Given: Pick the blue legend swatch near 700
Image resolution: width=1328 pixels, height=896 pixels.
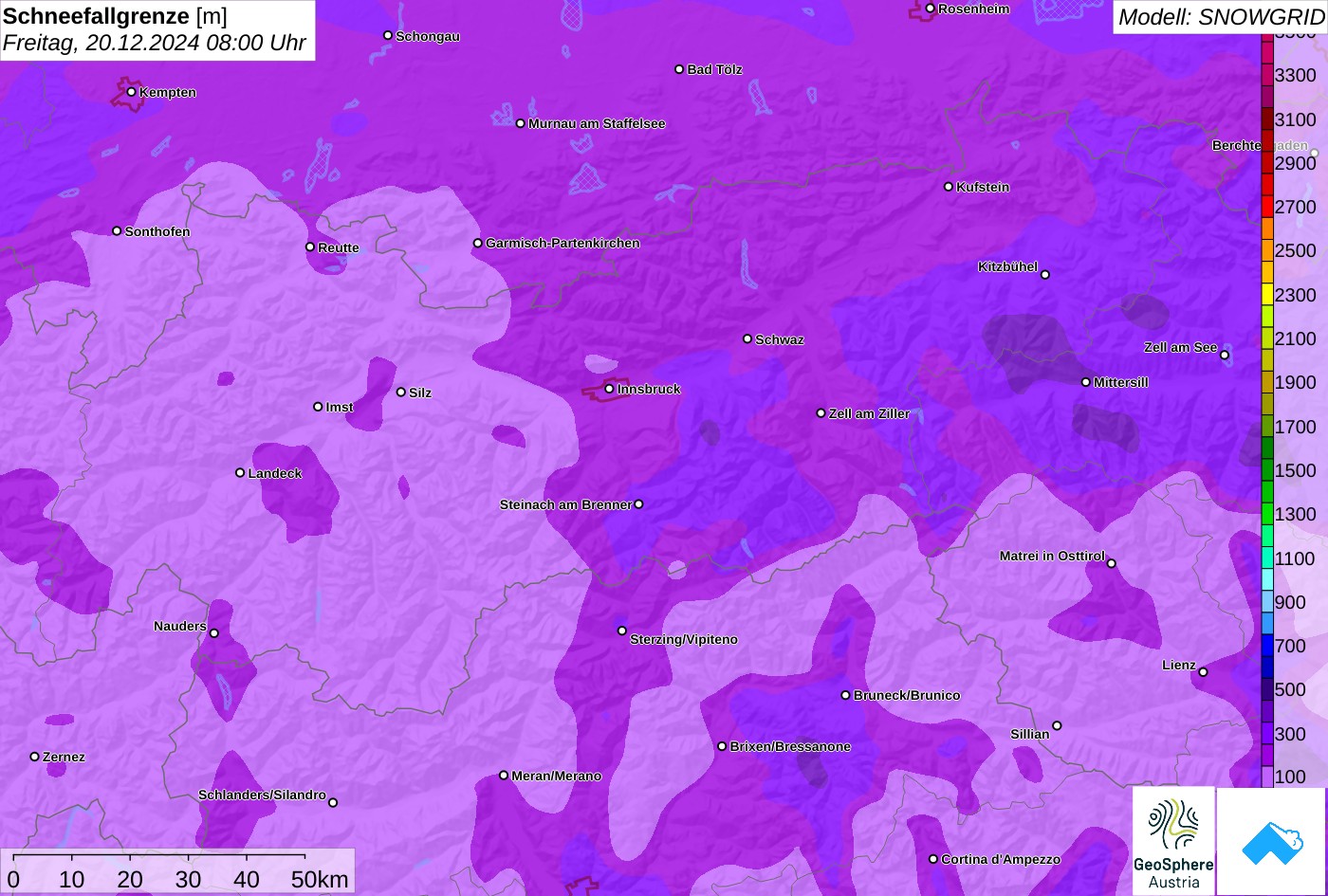Looking at the screenshot, I should tap(1267, 646).
